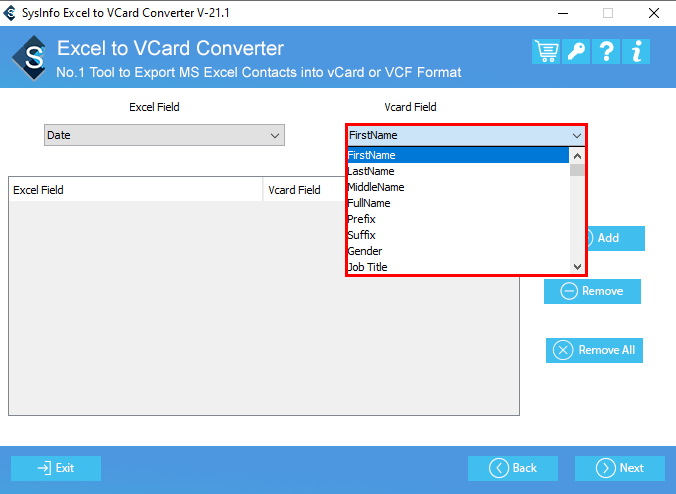Open help via question mark icon
Image resolution: width=676 pixels, height=494 pixels.
coord(606,51)
